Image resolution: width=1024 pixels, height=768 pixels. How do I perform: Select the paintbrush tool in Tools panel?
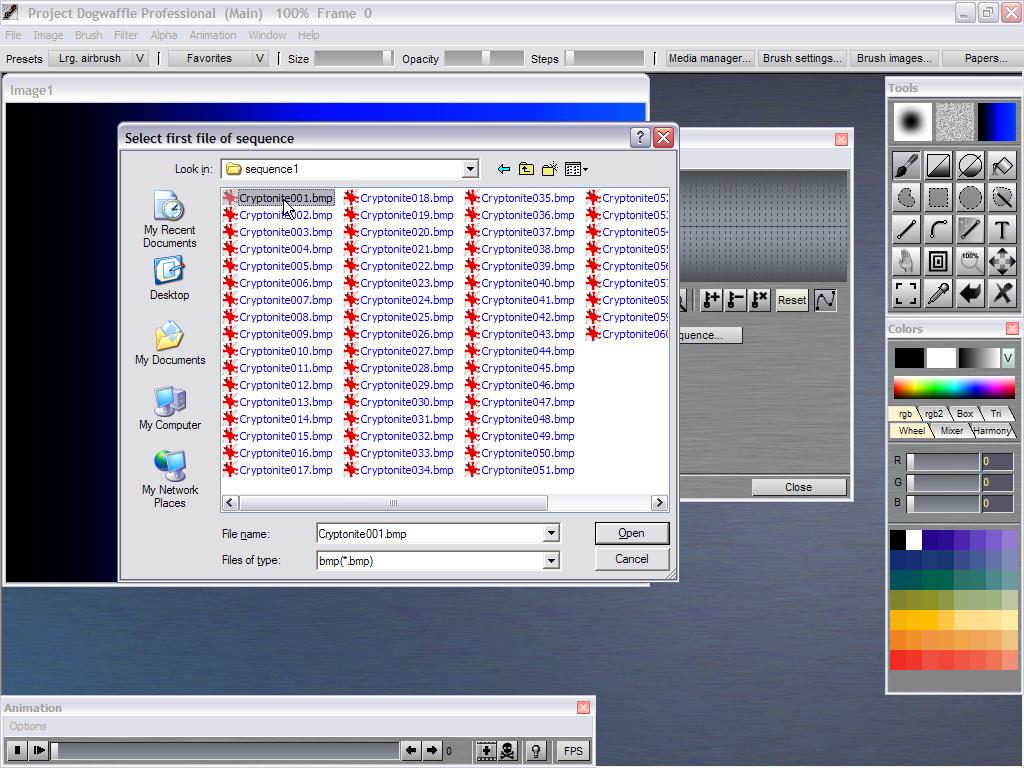tap(906, 166)
